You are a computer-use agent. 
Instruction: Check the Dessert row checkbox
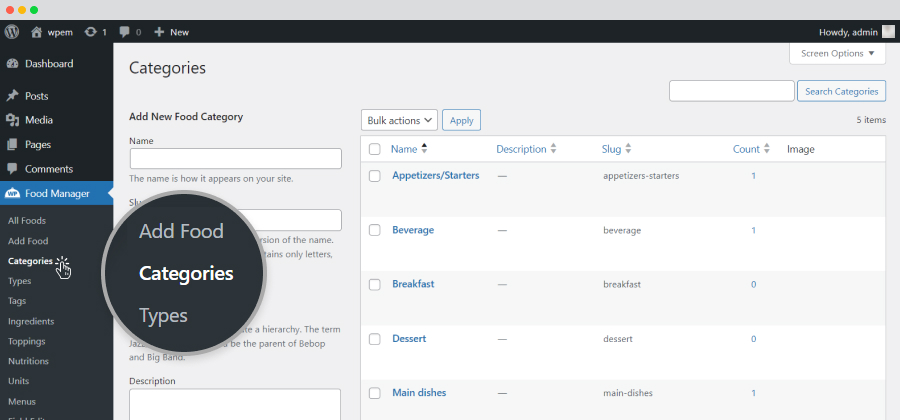click(x=375, y=339)
